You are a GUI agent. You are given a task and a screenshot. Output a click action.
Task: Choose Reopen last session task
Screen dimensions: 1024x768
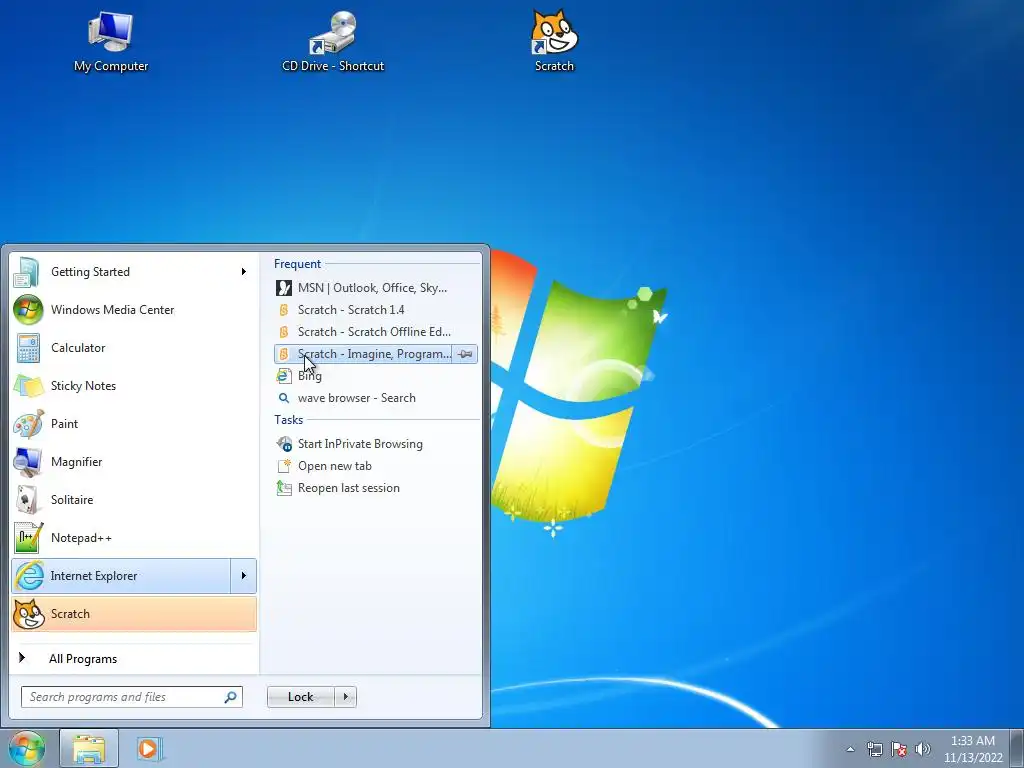376,488
